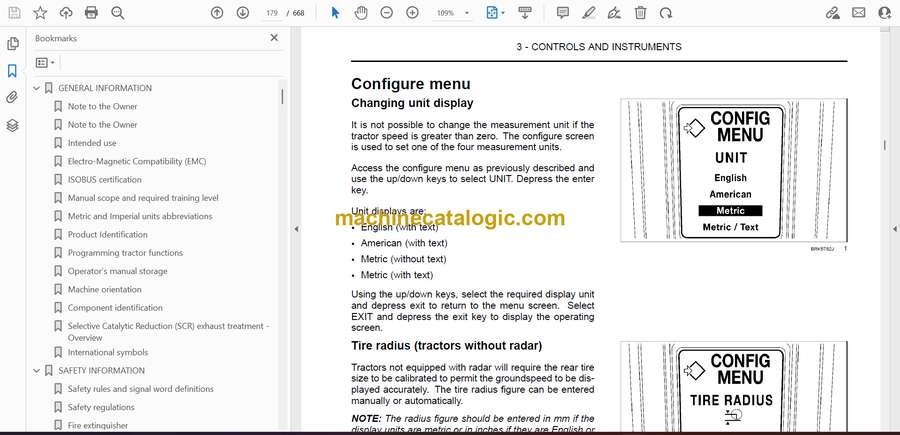Click the CONFIG MENU UNIT figure
Screen dimensions: 900x435
click(x=734, y=170)
